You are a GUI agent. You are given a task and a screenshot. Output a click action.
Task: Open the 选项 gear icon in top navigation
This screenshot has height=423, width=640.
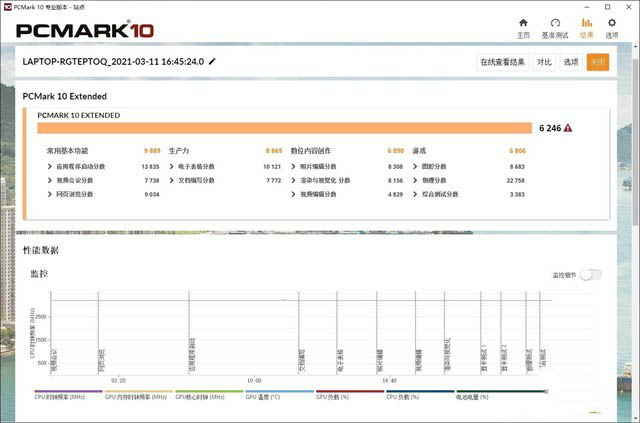point(611,23)
